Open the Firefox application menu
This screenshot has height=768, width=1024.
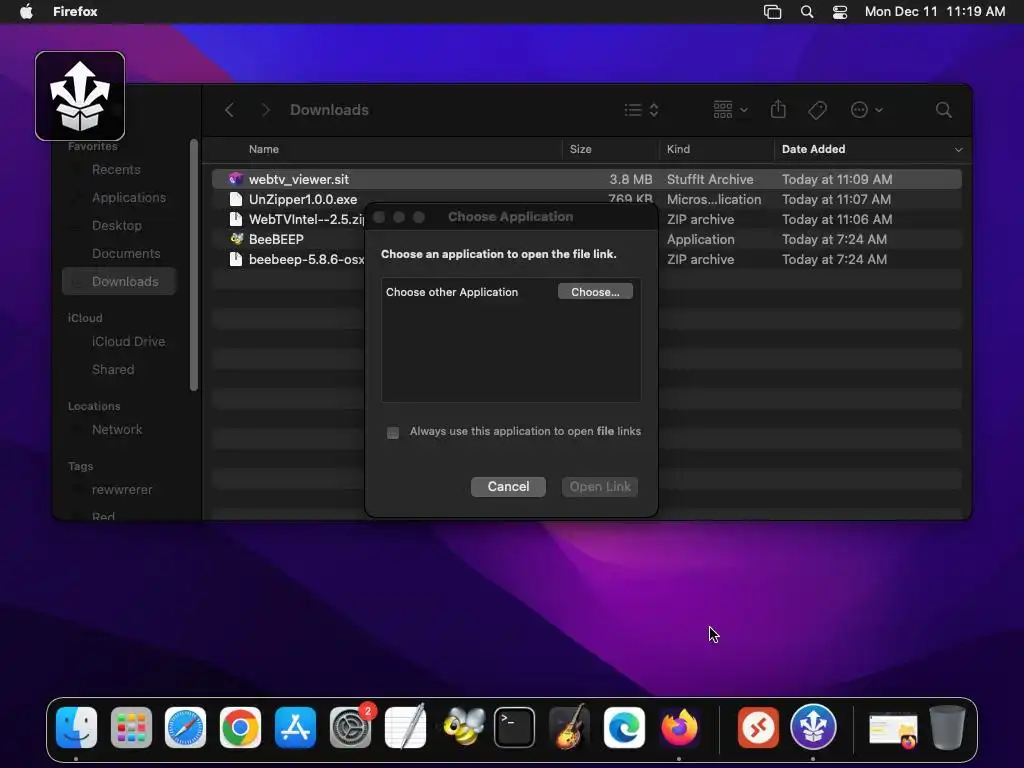75,11
